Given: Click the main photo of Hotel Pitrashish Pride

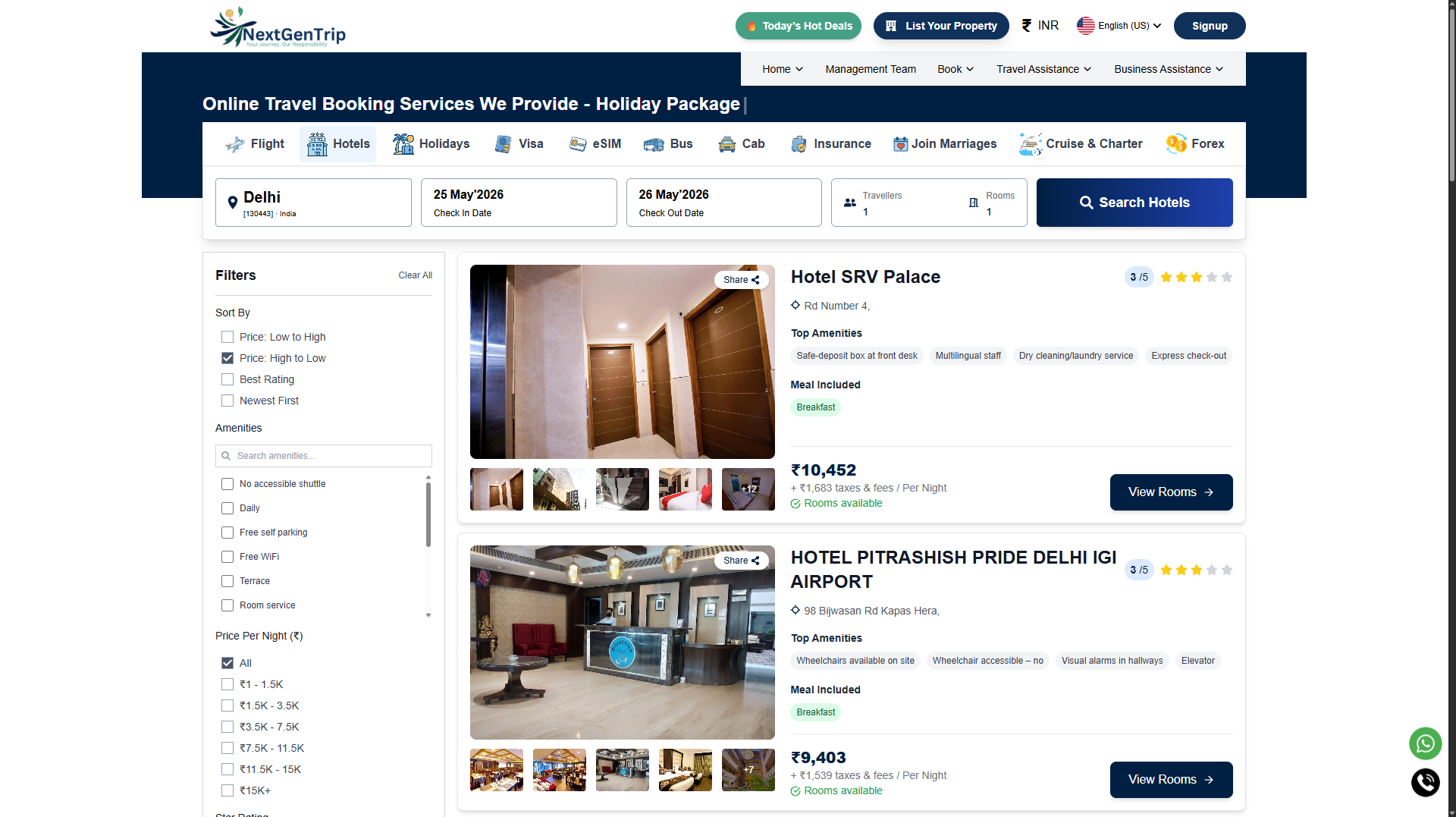Looking at the screenshot, I should tap(623, 643).
